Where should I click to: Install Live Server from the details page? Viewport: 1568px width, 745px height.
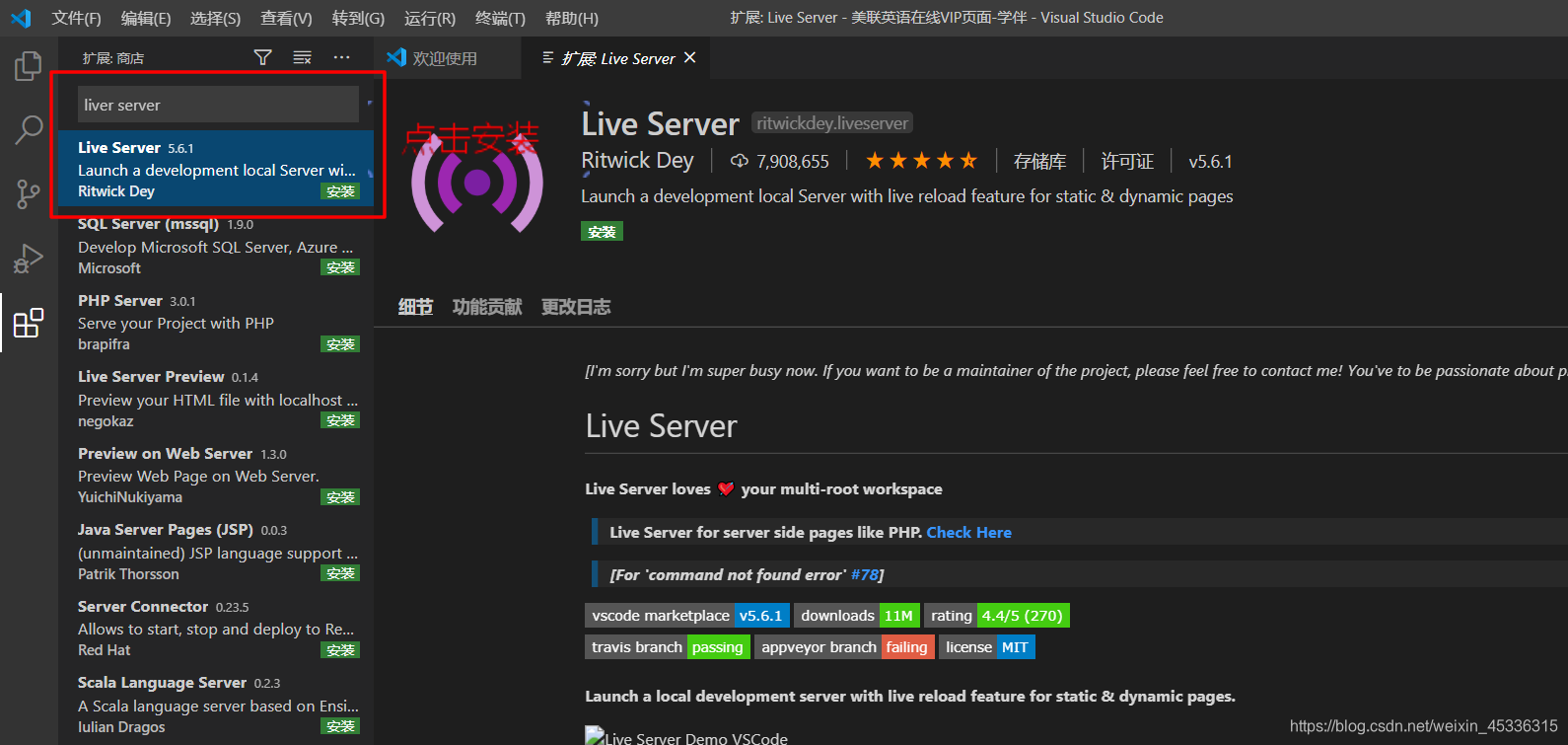click(x=602, y=232)
